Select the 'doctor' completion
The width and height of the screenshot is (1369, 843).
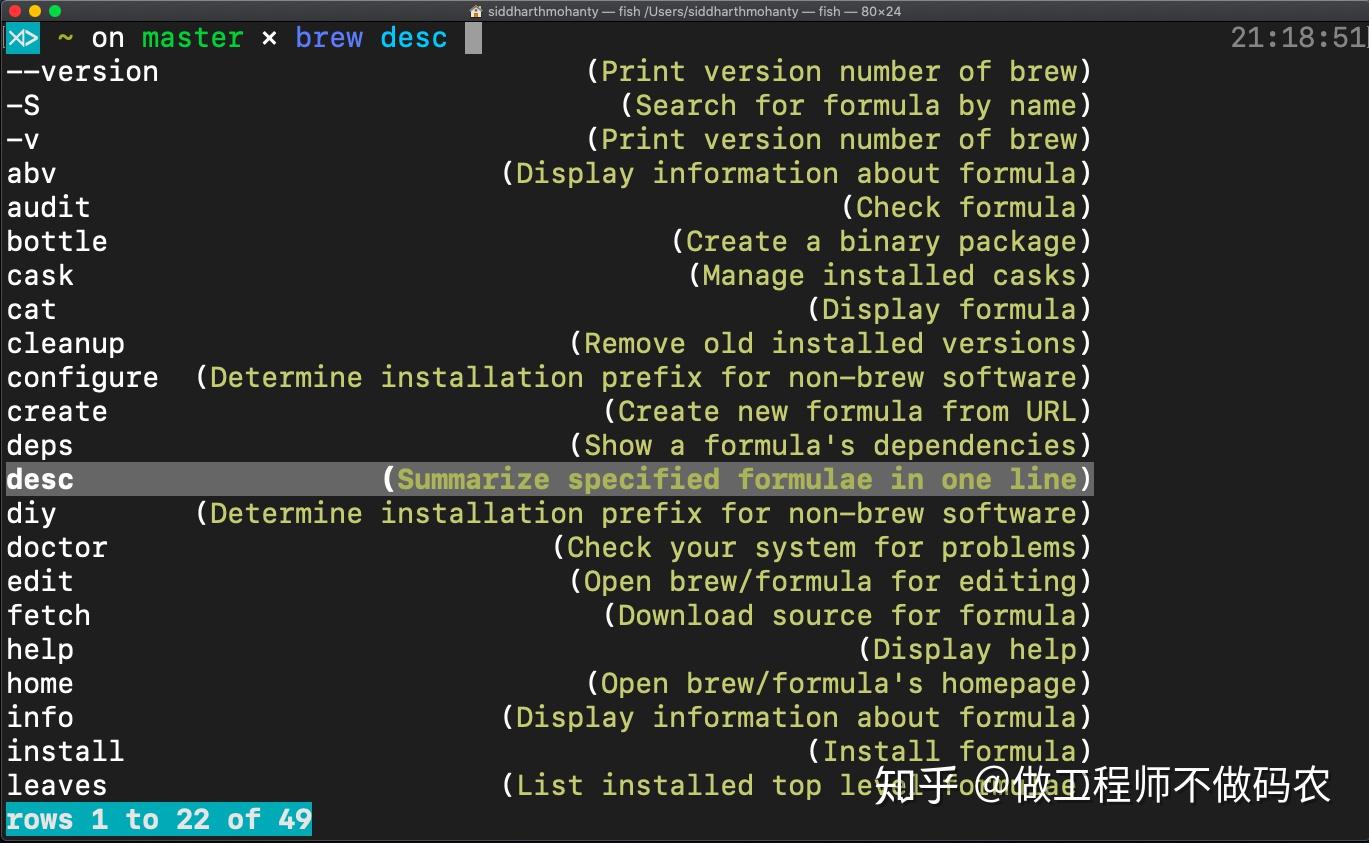[57, 548]
